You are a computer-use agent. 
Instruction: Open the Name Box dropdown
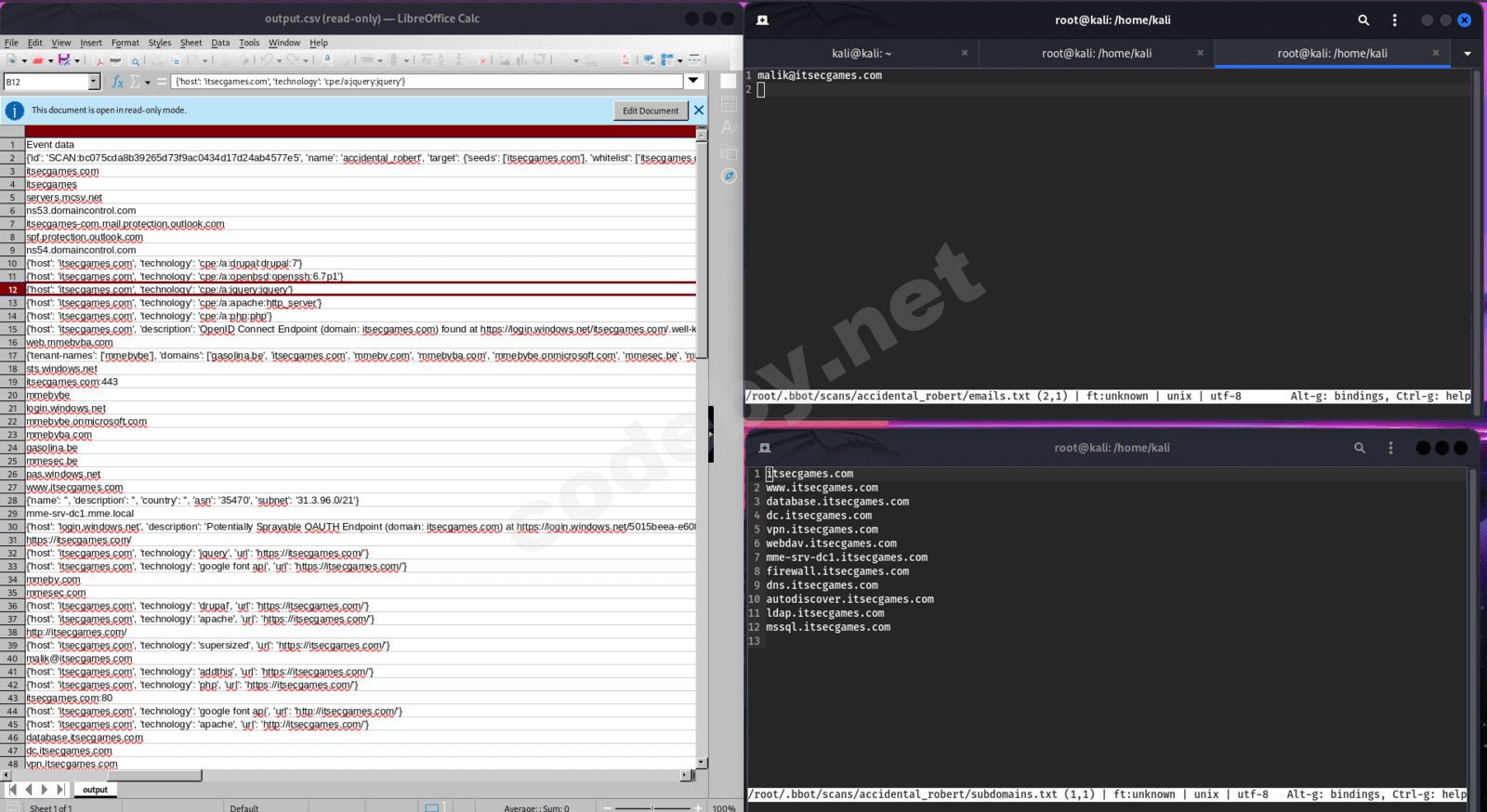94,82
